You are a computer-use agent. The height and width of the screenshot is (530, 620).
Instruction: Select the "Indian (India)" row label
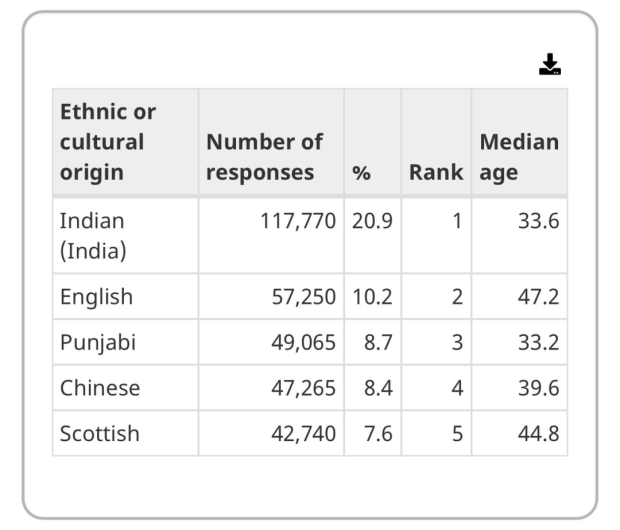93,236
